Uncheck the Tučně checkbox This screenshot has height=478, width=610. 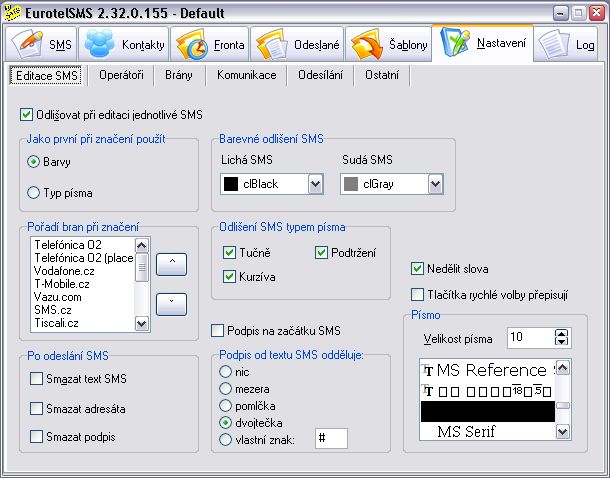tap(229, 252)
